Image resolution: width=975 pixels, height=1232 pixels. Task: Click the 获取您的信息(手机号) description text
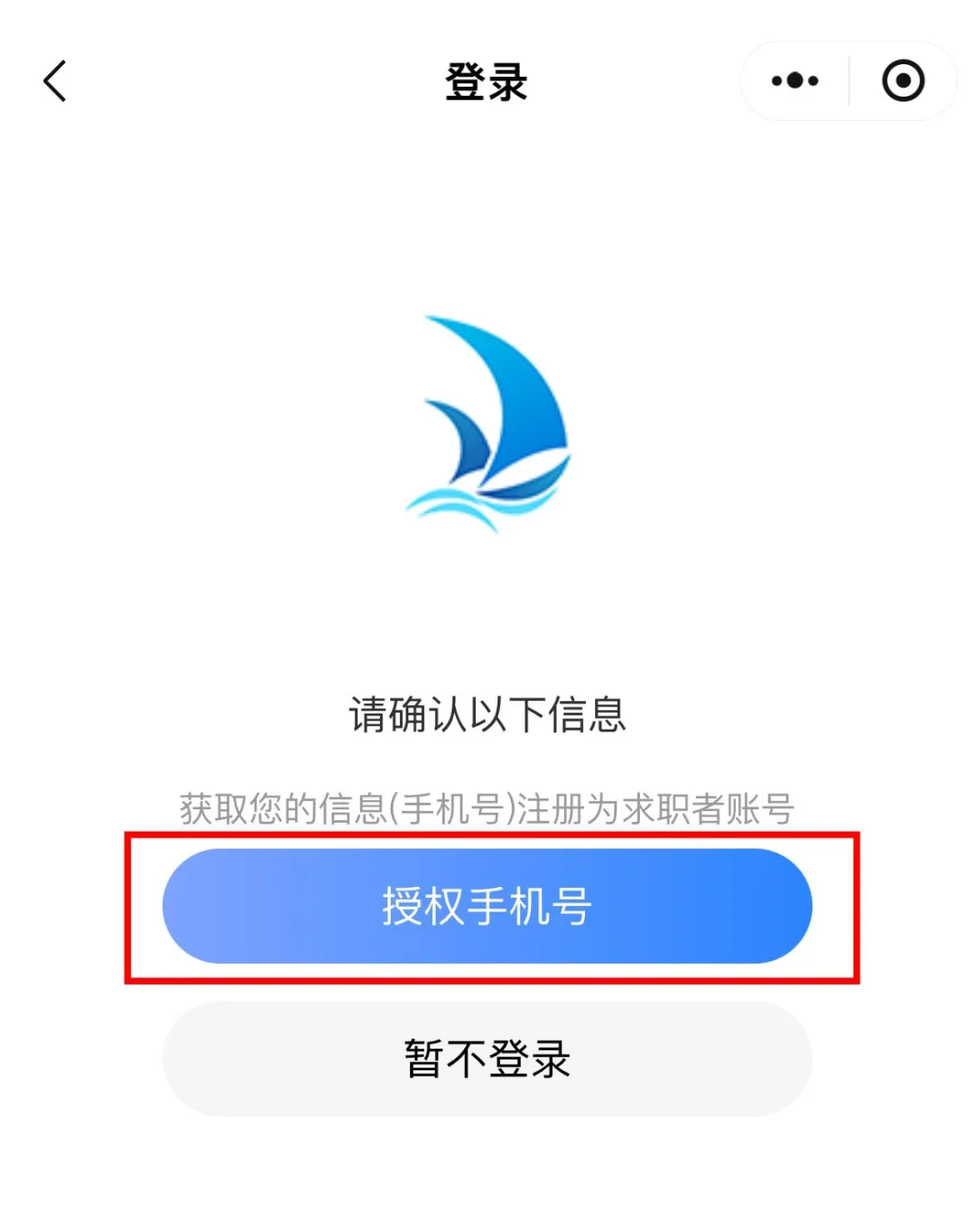point(348,808)
